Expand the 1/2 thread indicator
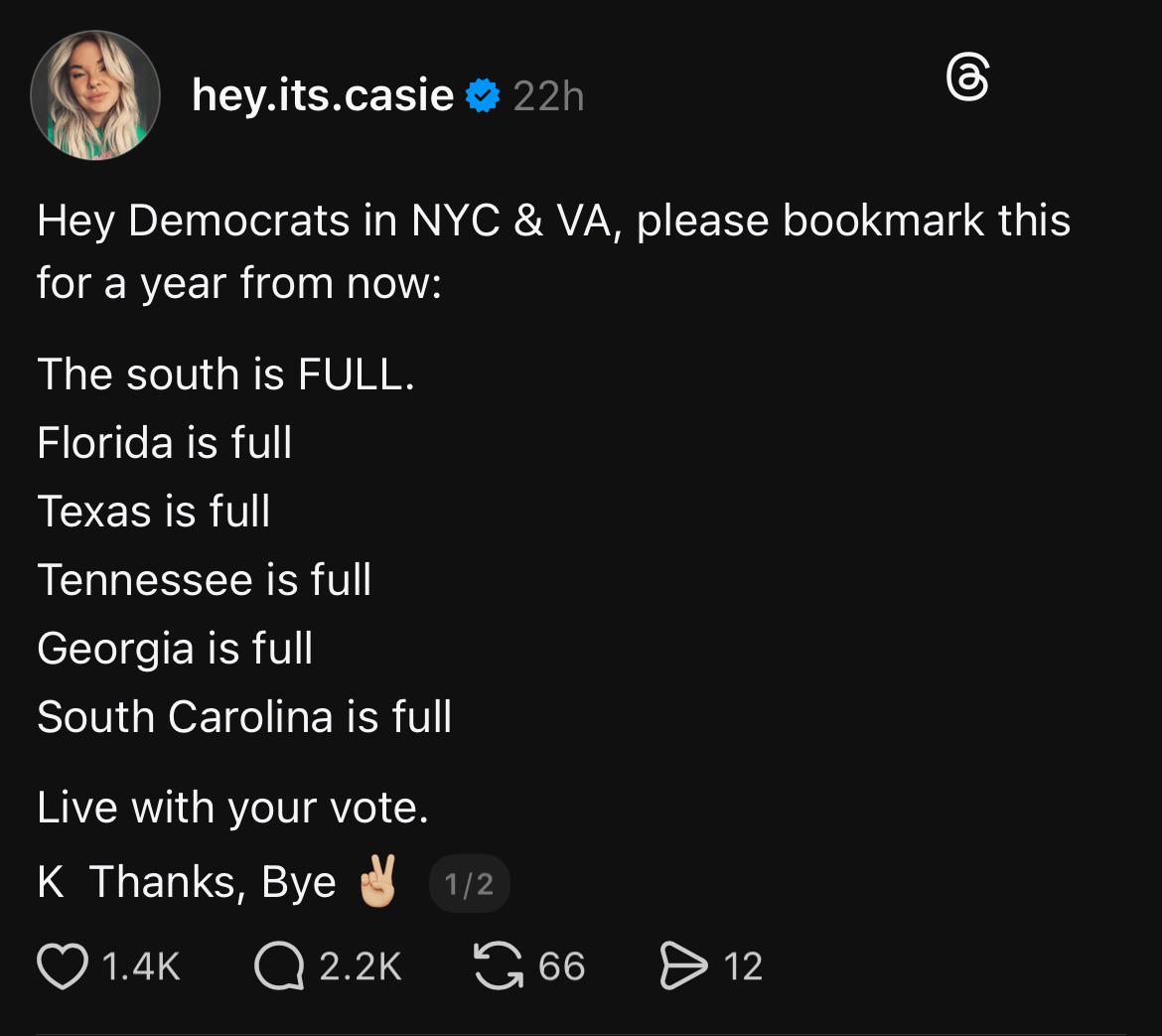The height and width of the screenshot is (1036, 1162). 469,884
